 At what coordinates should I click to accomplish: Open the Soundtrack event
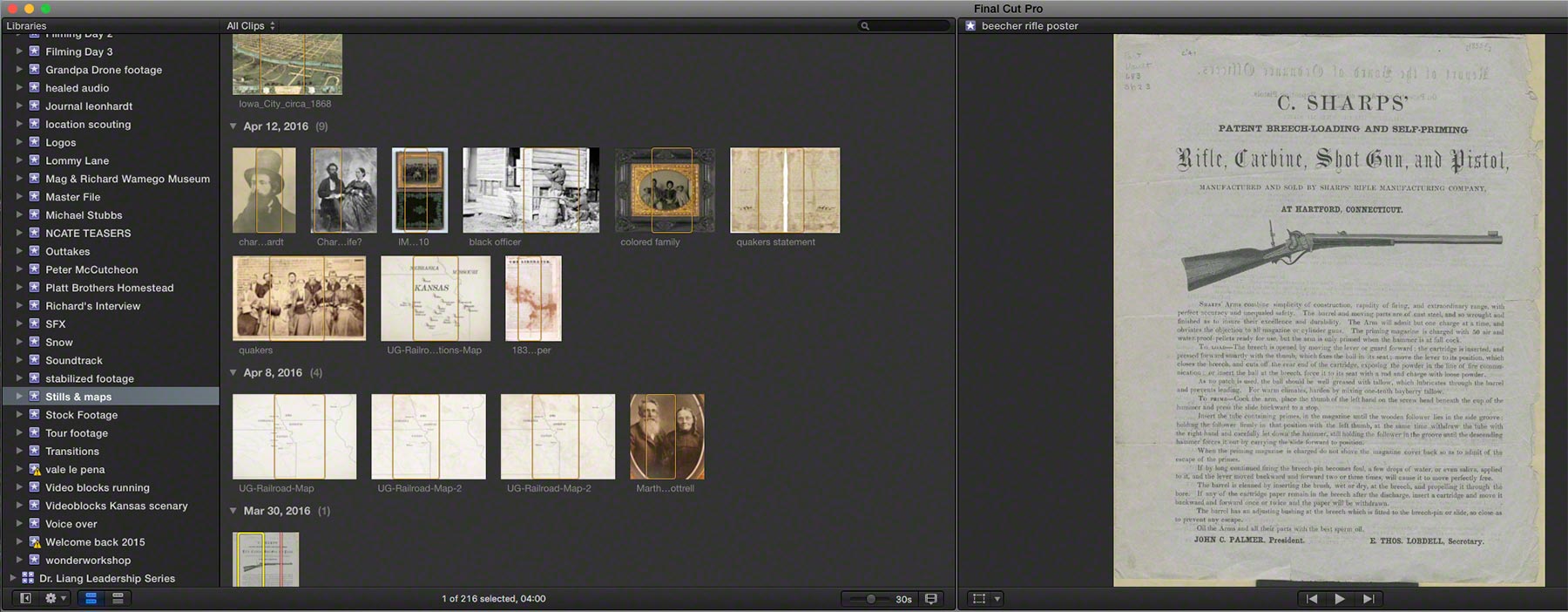[x=73, y=360]
